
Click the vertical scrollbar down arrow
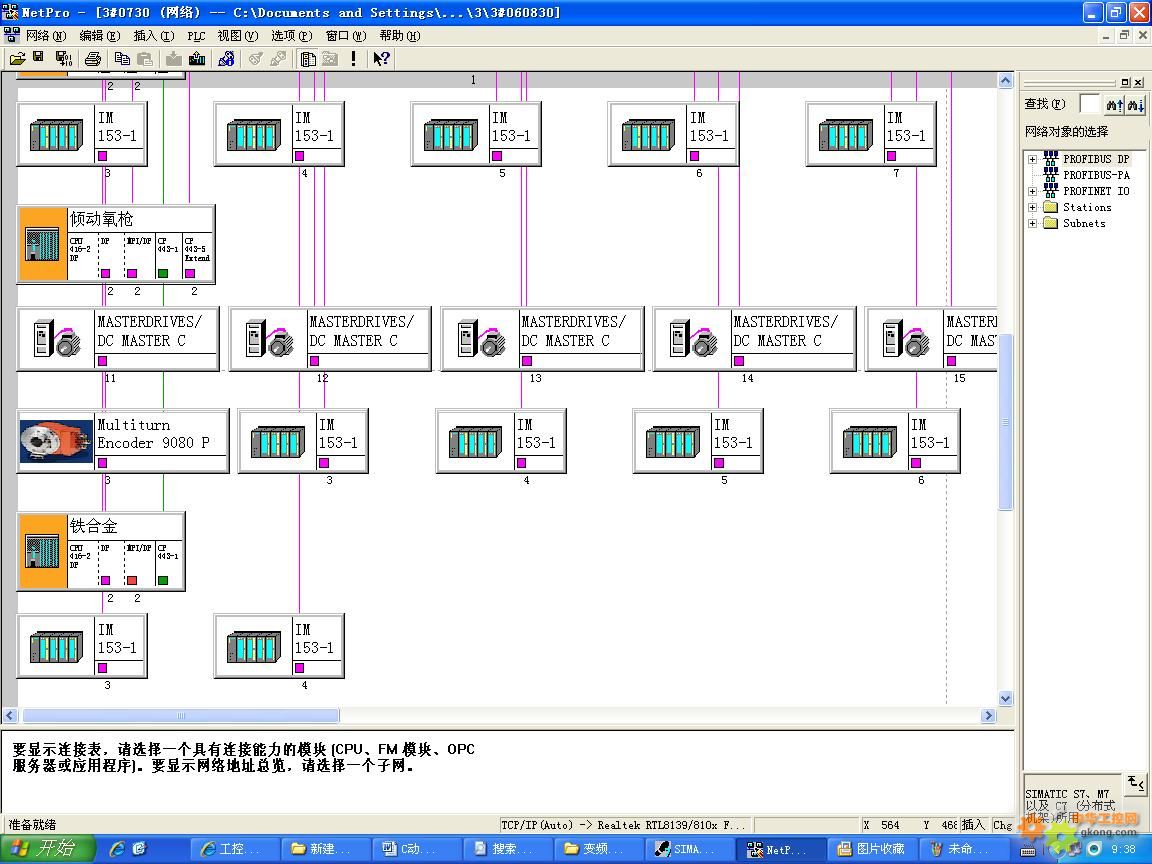pos(1006,699)
